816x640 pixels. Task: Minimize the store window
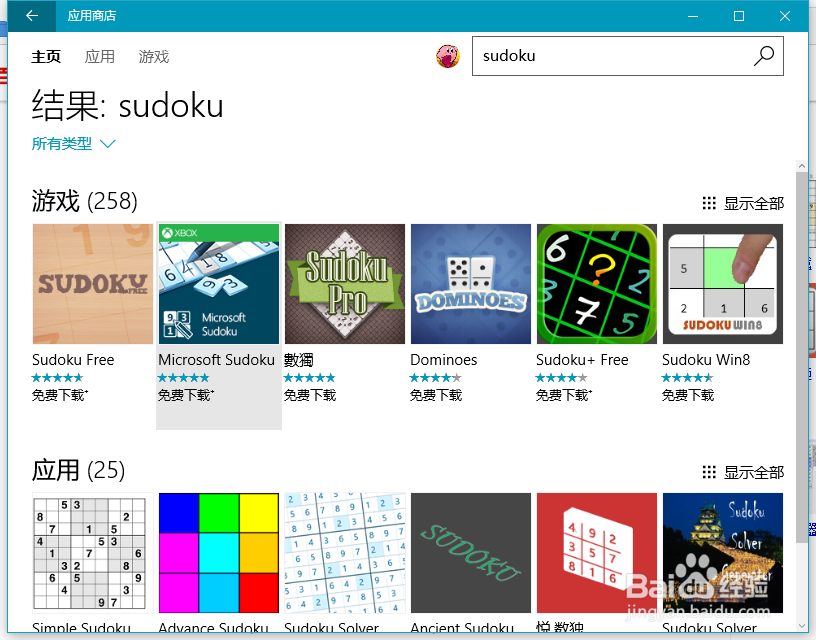[x=693, y=16]
